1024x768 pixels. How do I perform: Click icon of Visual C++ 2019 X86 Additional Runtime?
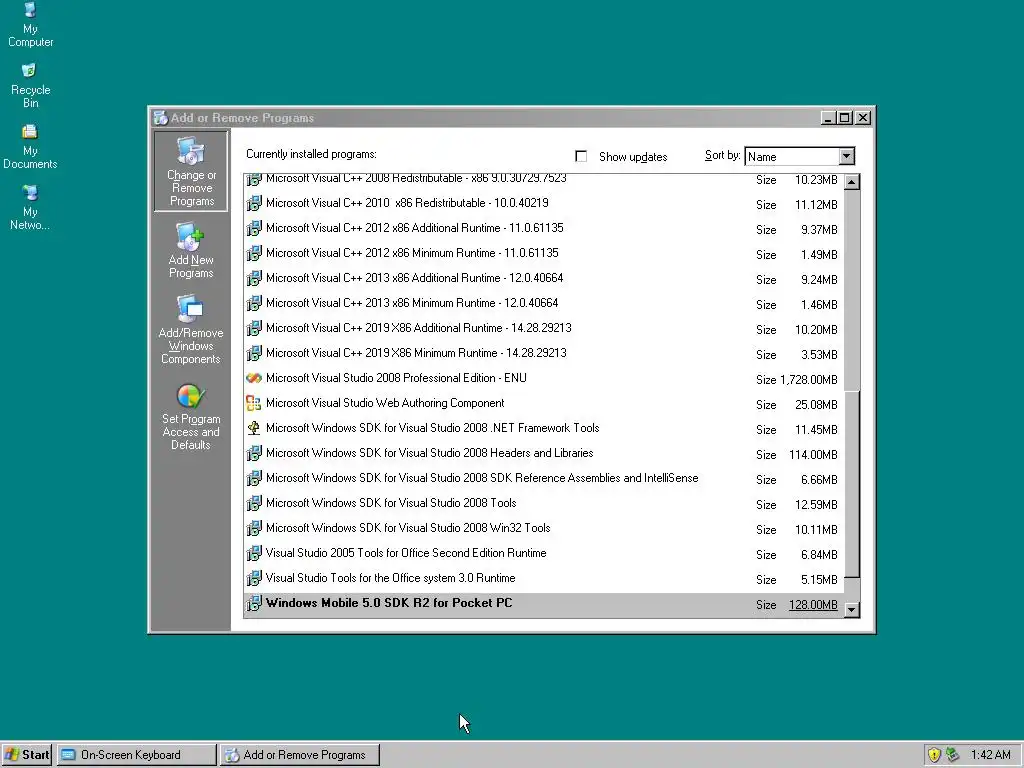point(254,328)
